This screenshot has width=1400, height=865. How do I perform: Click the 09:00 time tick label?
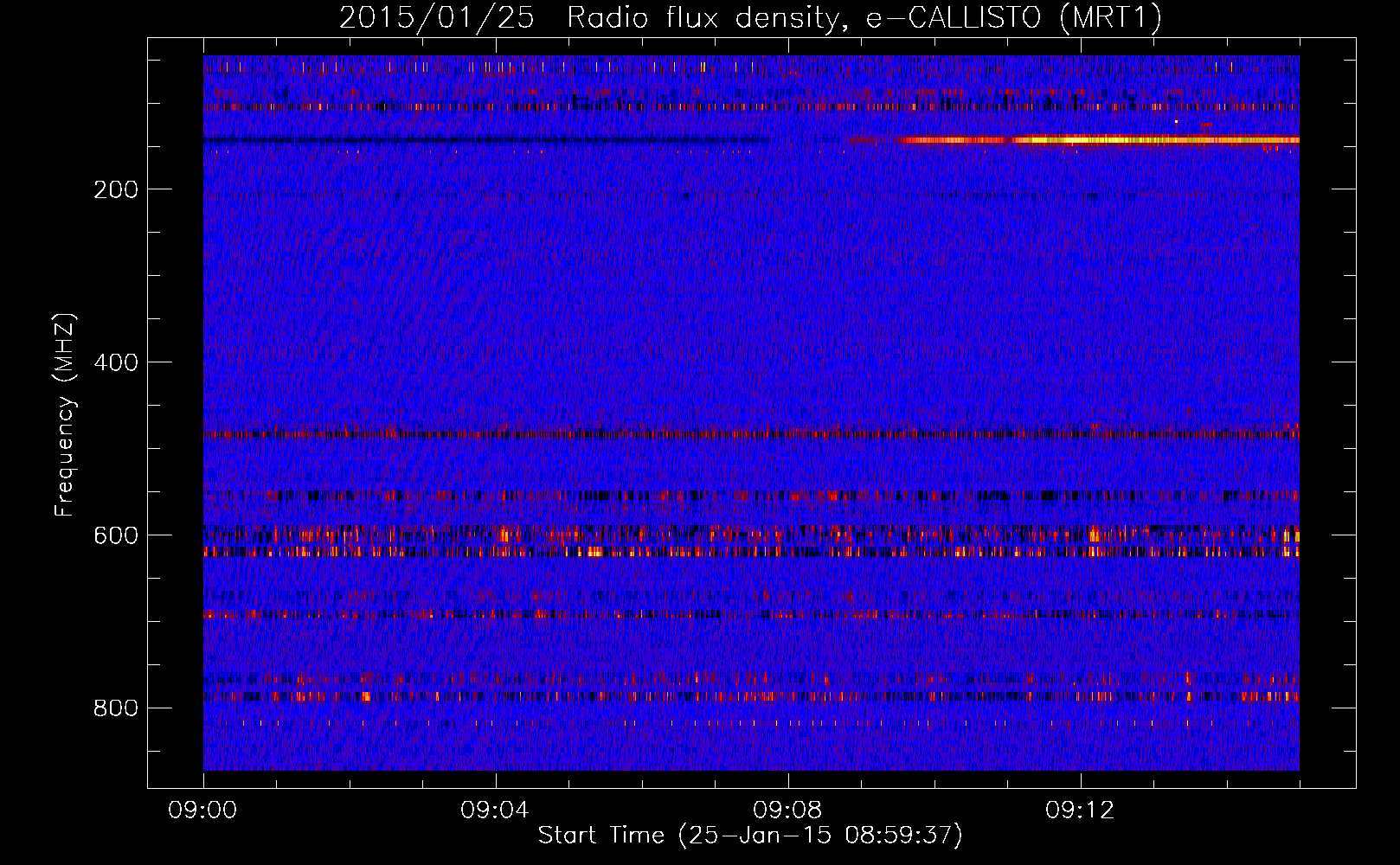[203, 811]
